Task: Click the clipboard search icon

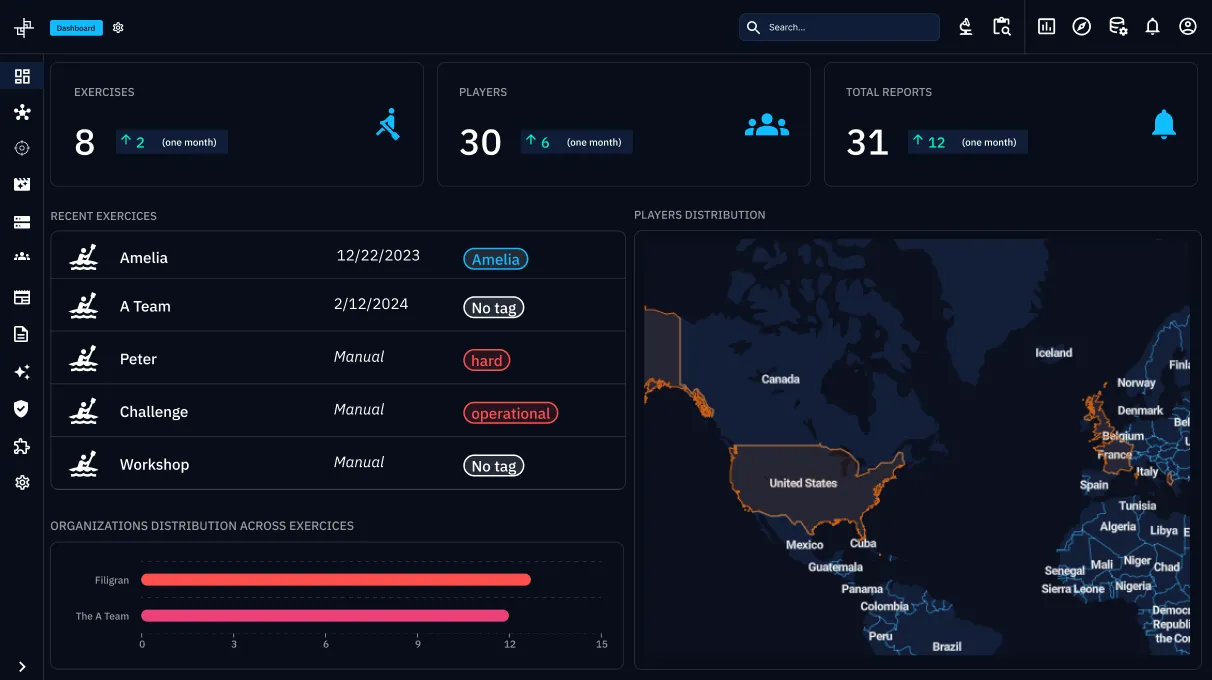Action: (x=1001, y=27)
